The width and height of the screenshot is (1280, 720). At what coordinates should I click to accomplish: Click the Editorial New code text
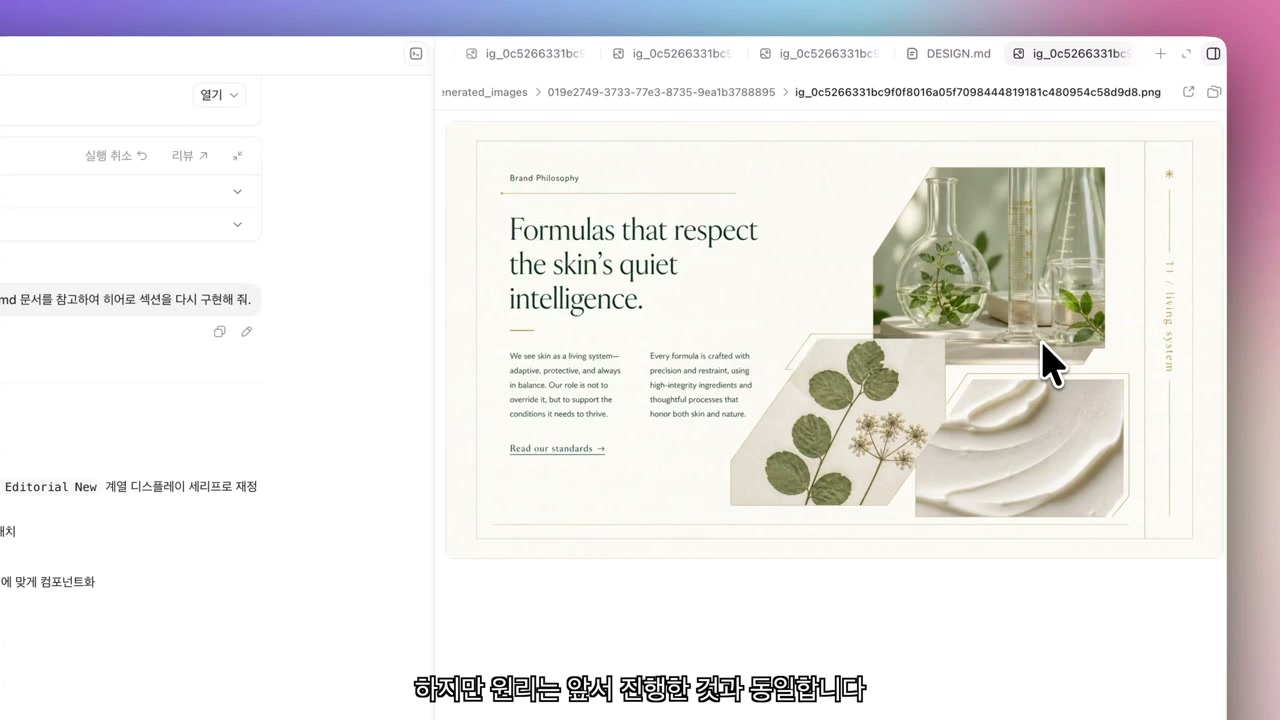(x=51, y=487)
